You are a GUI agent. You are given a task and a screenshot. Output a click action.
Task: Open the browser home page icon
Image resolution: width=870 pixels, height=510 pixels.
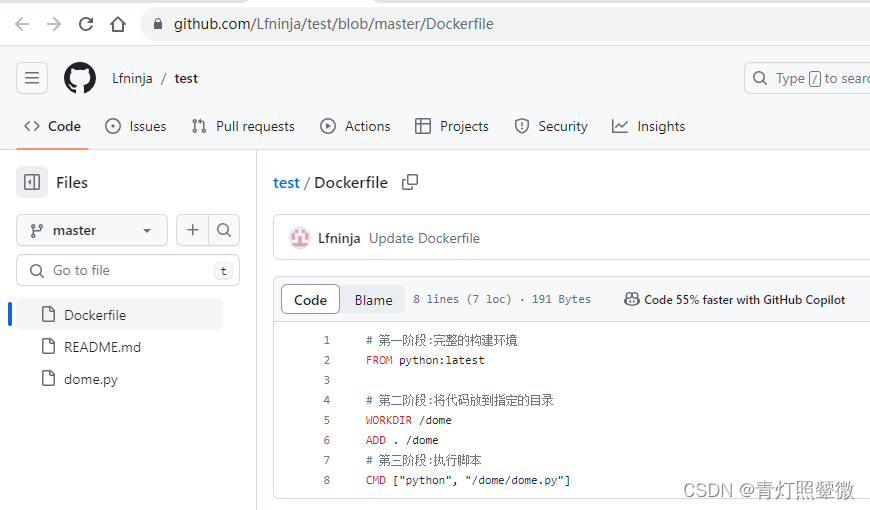(118, 24)
